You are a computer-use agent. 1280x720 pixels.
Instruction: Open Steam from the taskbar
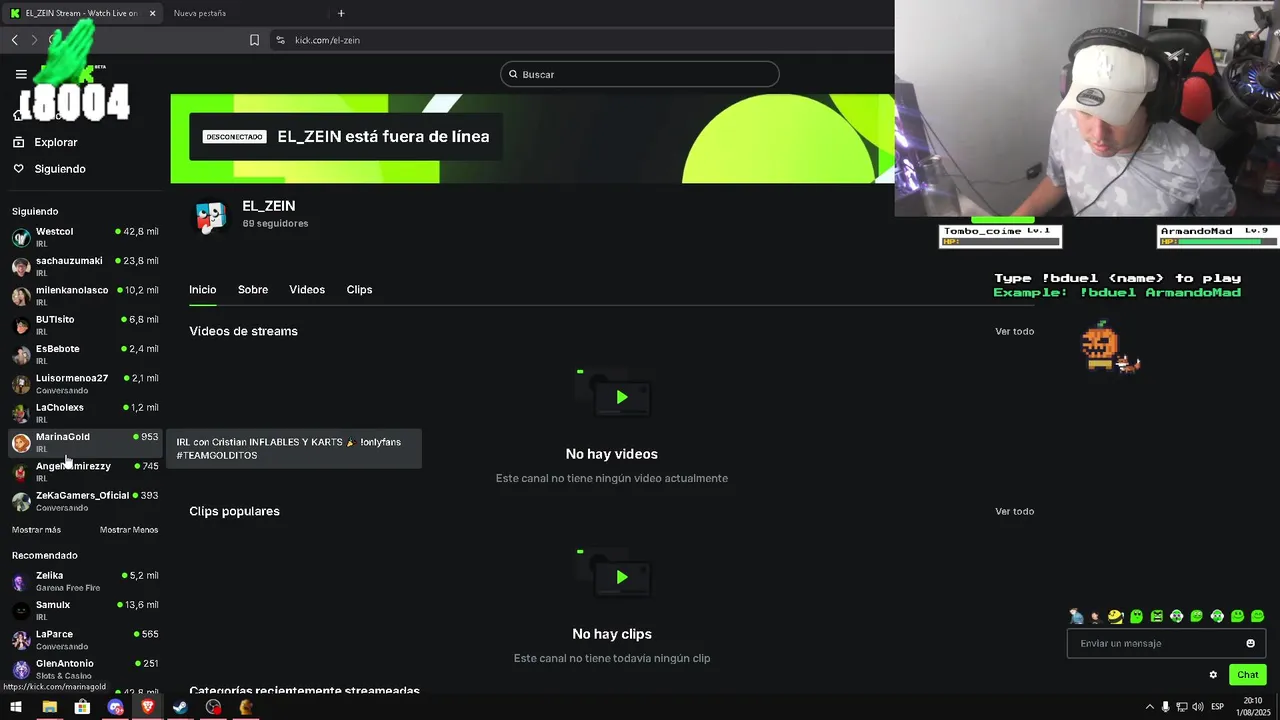tap(180, 707)
